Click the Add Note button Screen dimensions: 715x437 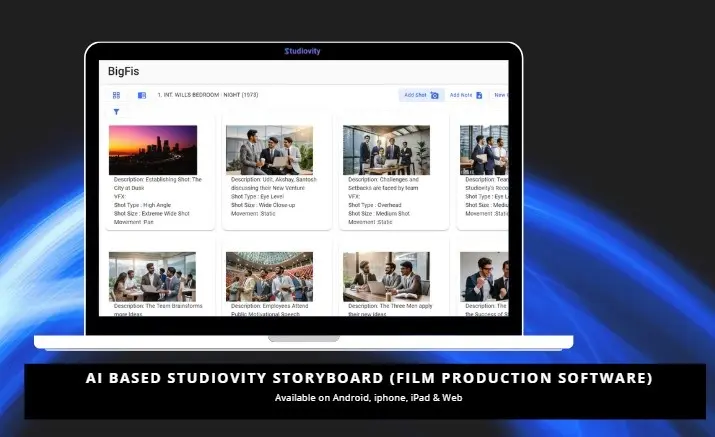[466, 95]
